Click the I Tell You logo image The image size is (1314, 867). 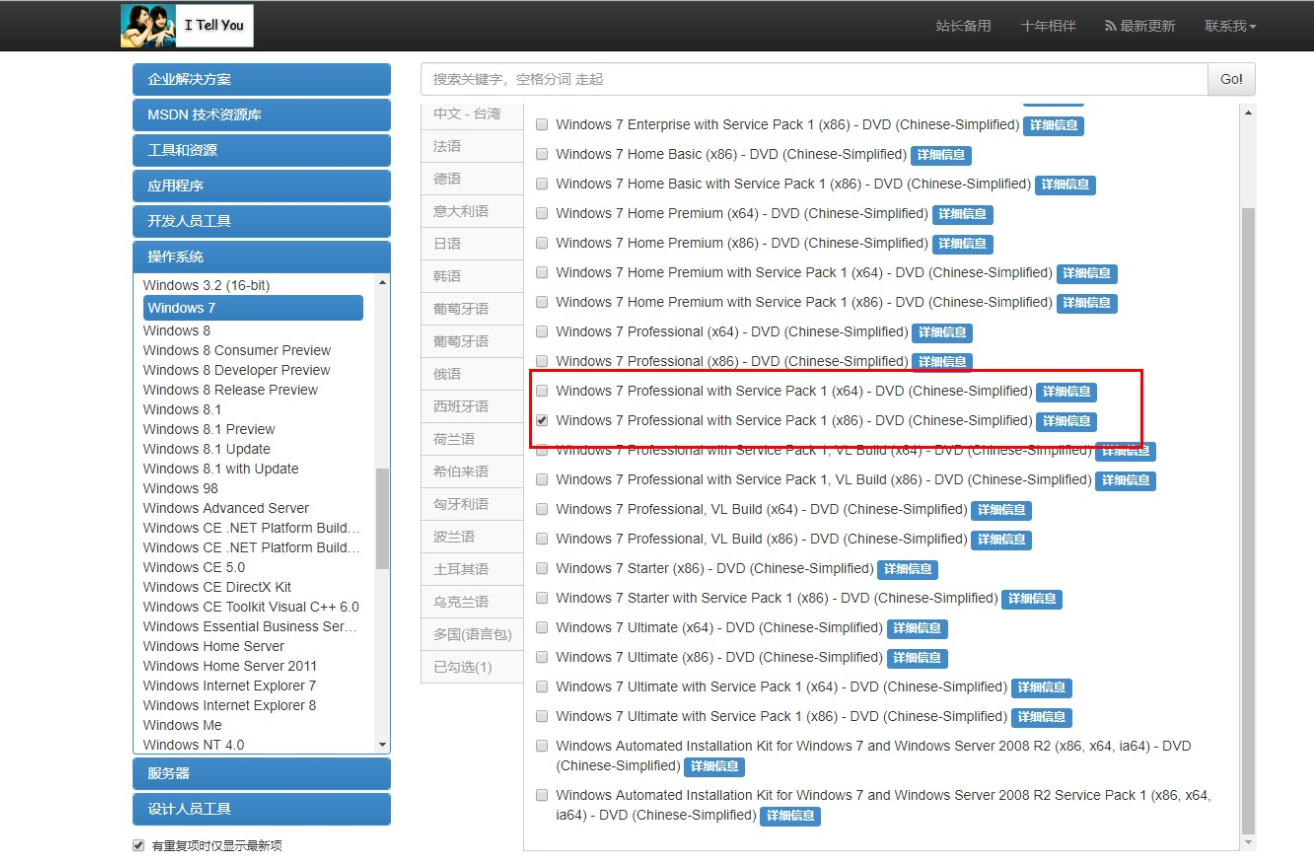[x=187, y=26]
